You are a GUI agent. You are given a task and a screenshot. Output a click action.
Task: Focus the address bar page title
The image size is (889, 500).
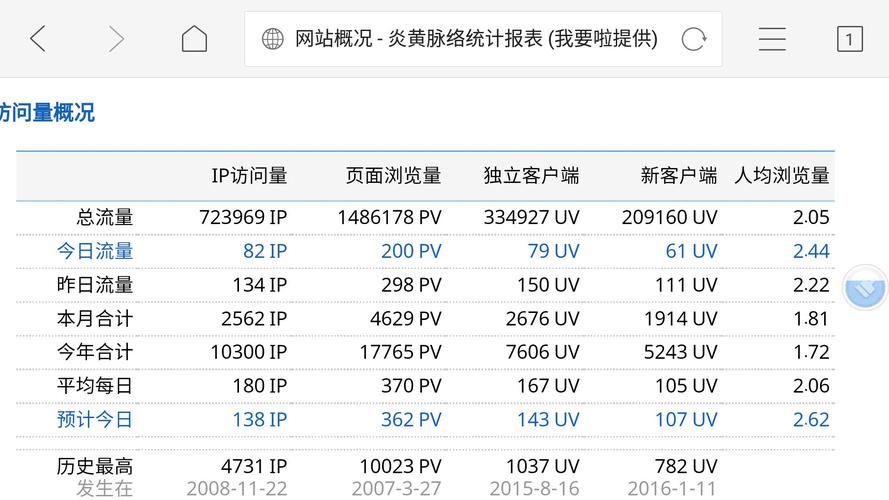click(x=476, y=39)
